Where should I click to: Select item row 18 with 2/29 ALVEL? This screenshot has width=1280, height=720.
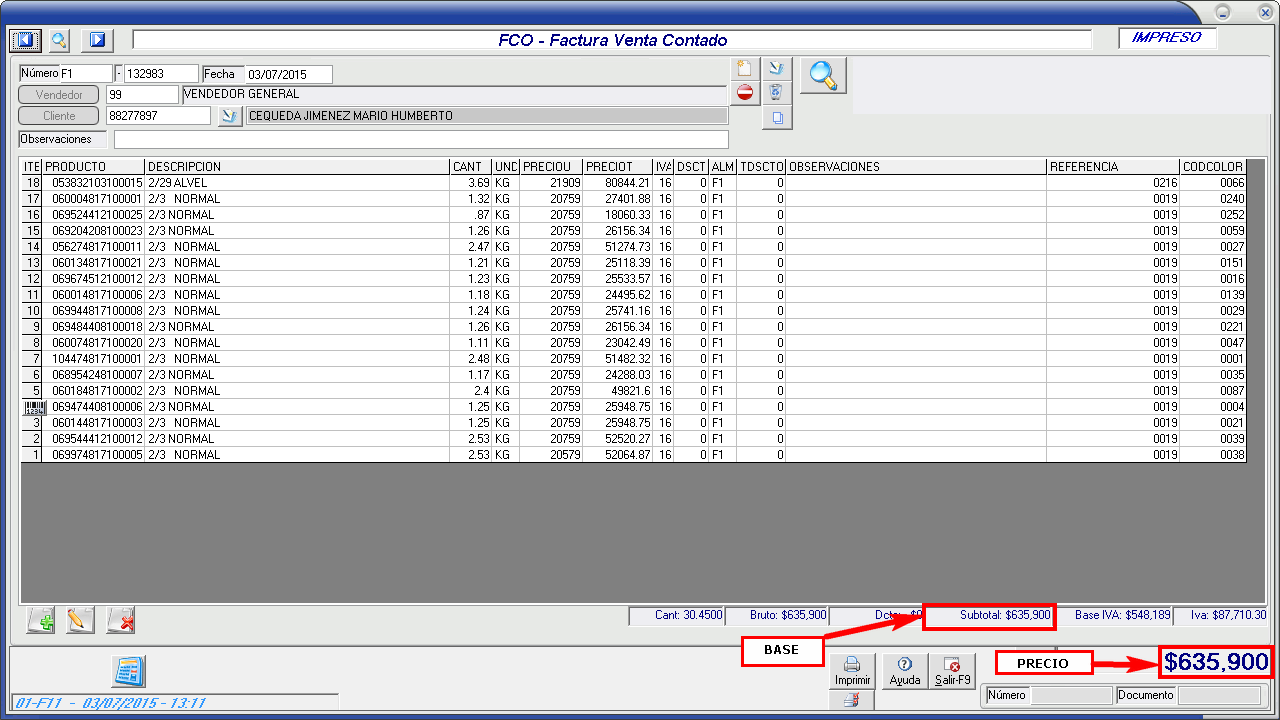coord(300,183)
